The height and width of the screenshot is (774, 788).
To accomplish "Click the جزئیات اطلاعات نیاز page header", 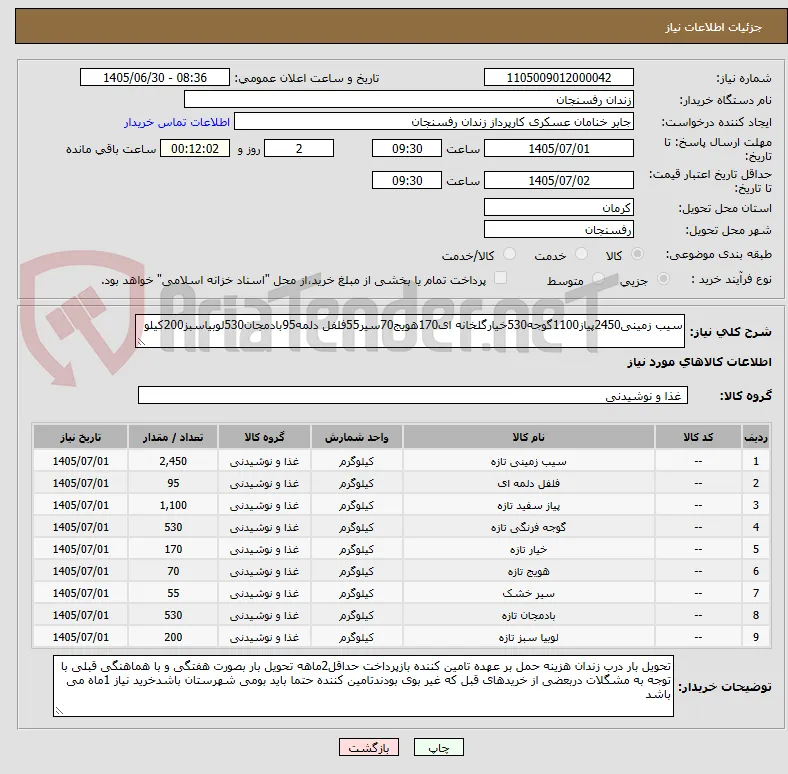I will pos(714,27).
